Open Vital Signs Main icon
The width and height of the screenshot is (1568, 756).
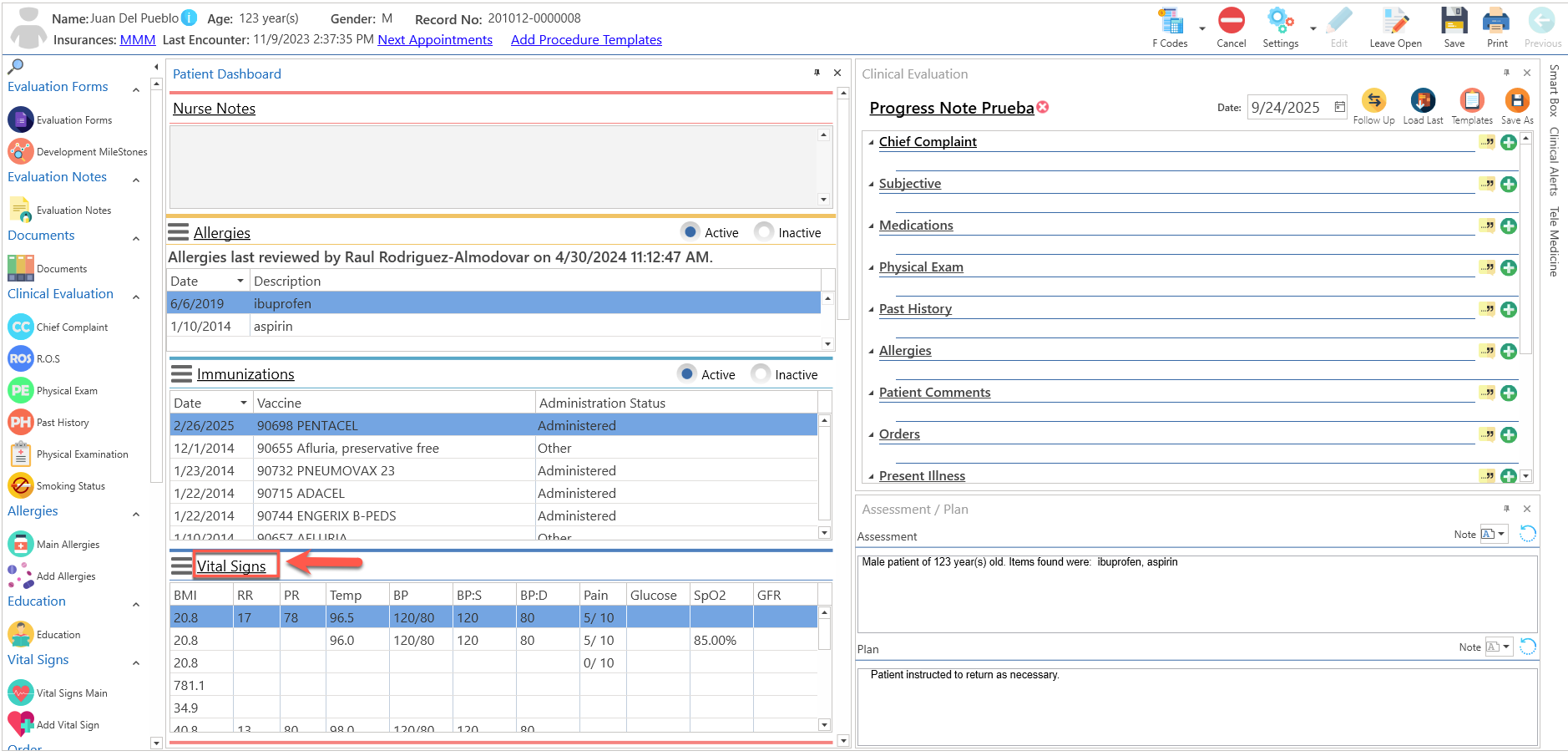(x=21, y=693)
